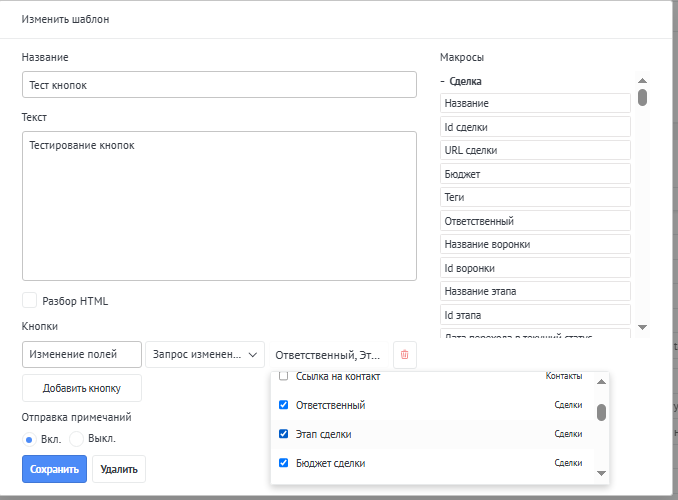
Task: Click the Сохранить button
Action: pyautogui.click(x=54, y=469)
